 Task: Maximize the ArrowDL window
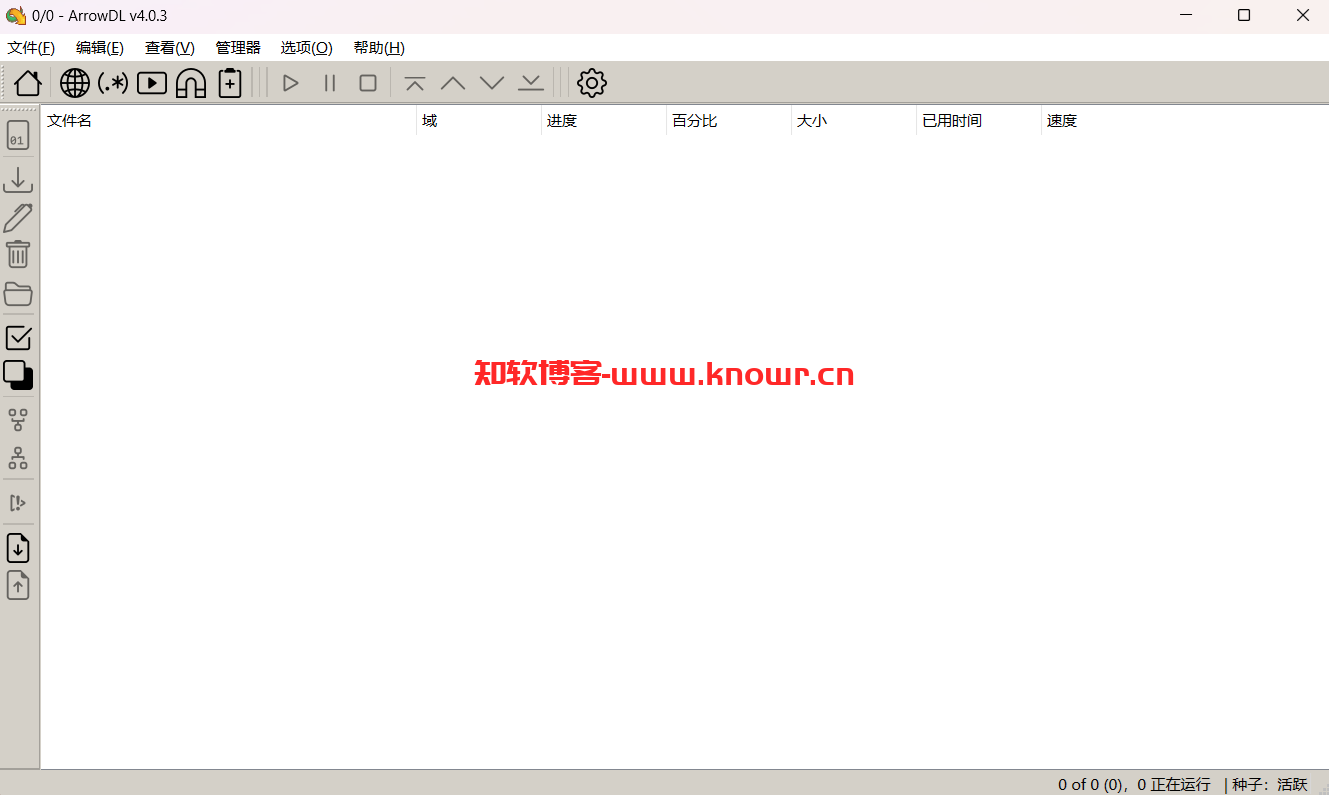1244,15
